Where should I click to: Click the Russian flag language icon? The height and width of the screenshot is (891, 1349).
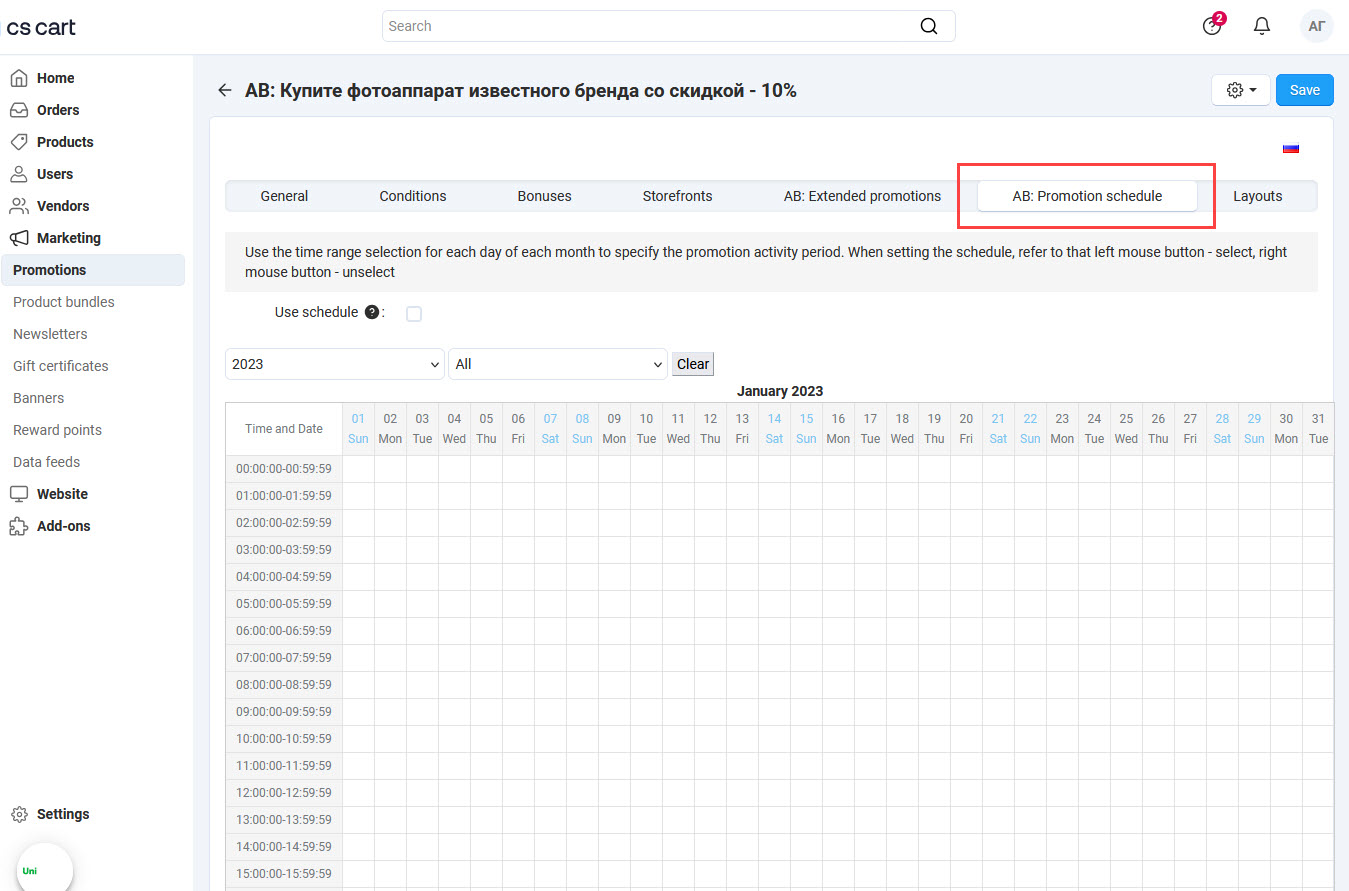pyautogui.click(x=1290, y=148)
